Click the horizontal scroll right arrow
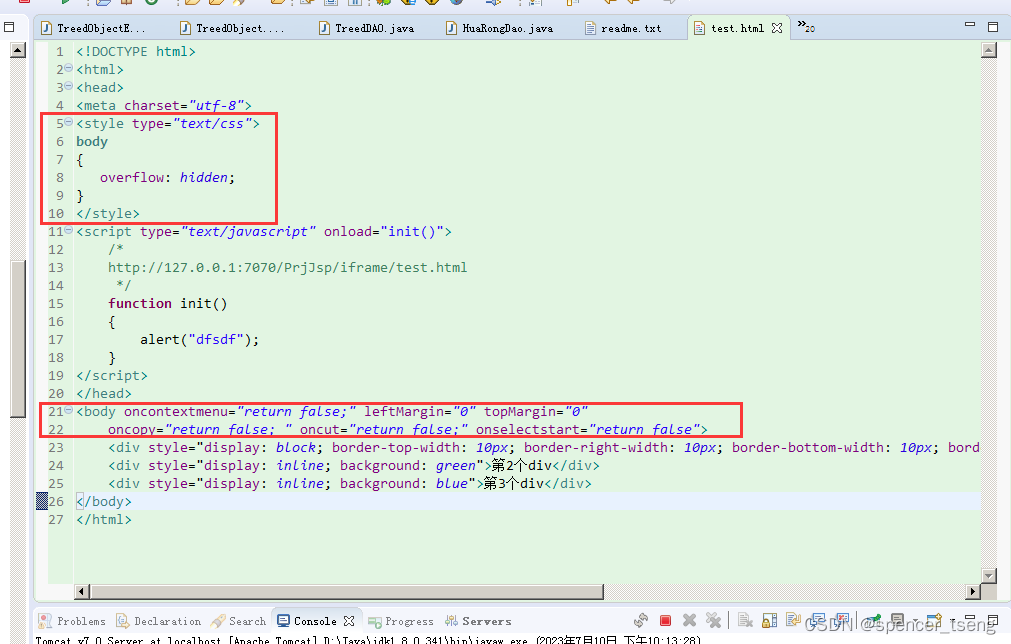1011x644 pixels. click(x=973, y=591)
